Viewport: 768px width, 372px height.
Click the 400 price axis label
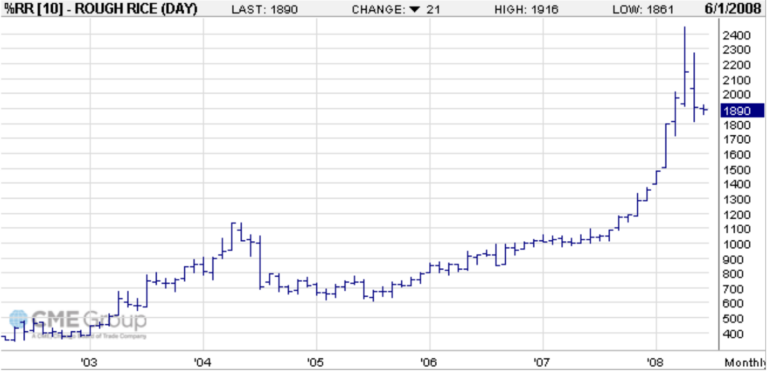tap(734, 334)
